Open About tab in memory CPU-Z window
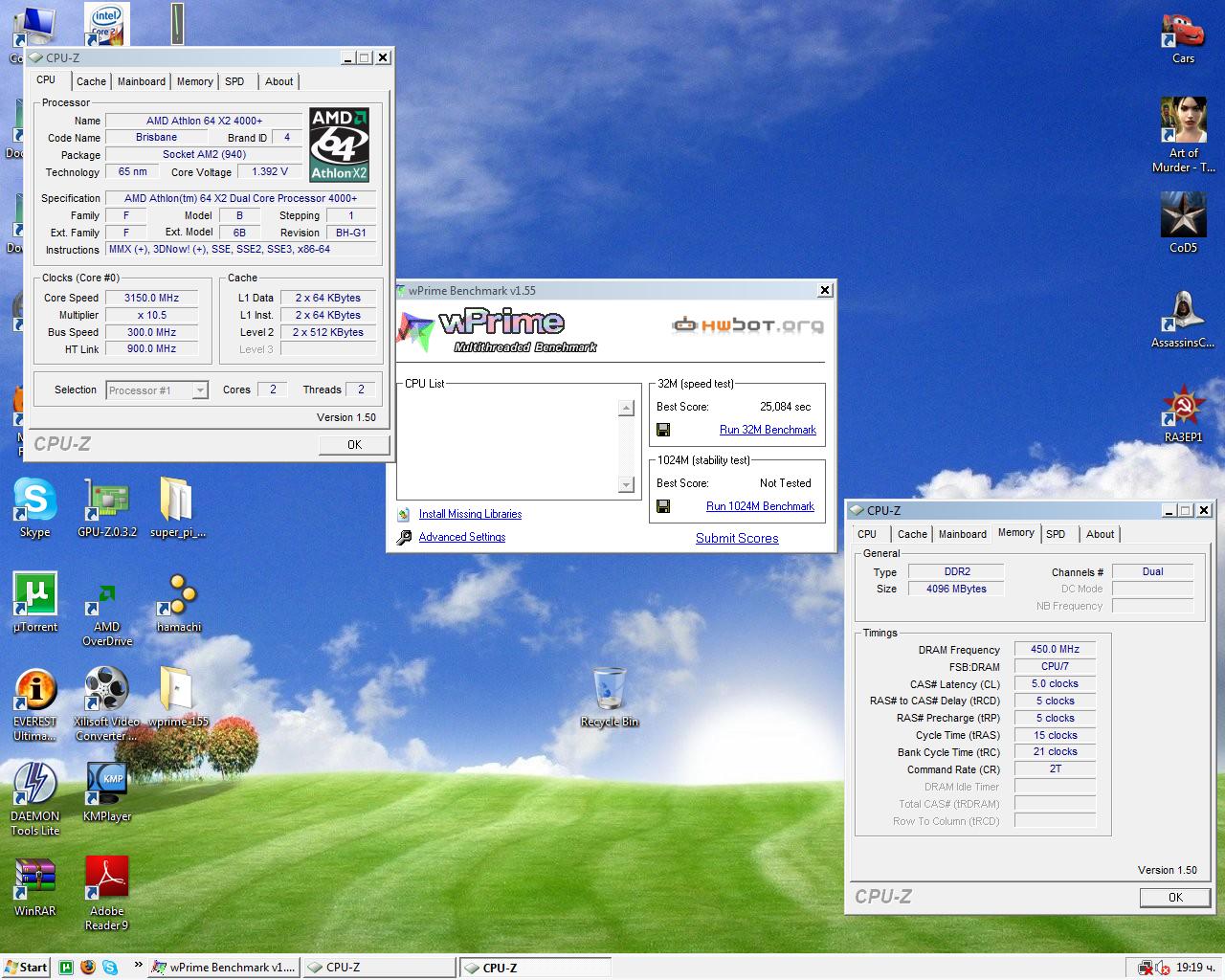 (1100, 534)
